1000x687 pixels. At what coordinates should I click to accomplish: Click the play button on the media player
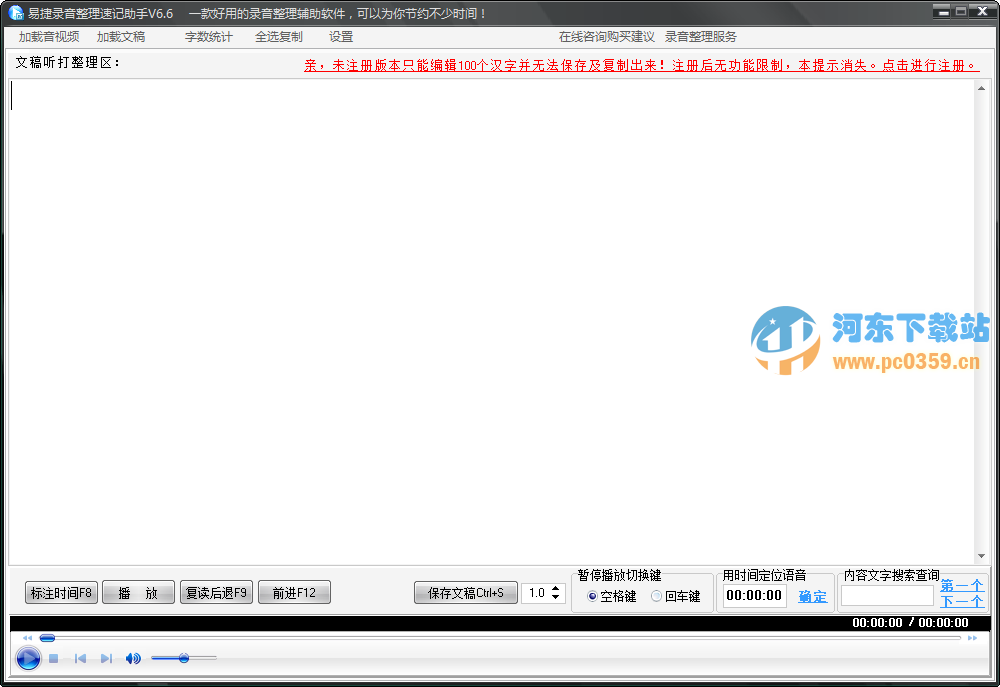point(27,658)
